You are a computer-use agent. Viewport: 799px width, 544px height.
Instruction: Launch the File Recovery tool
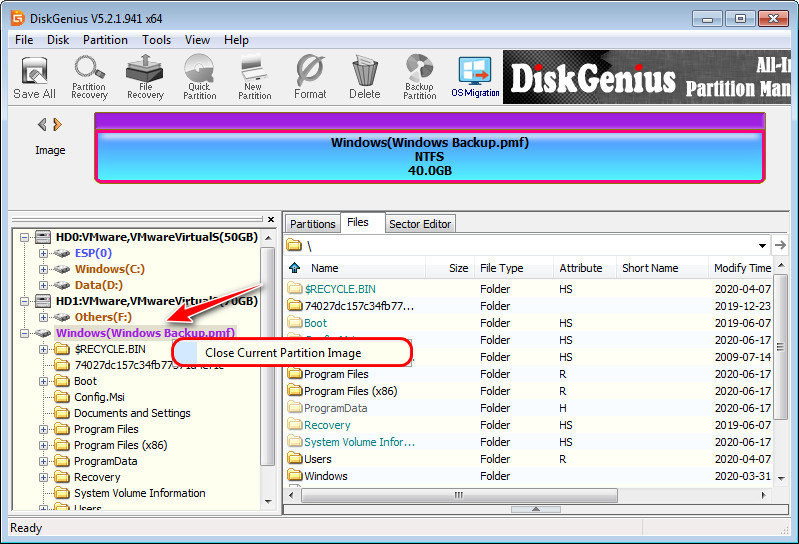coord(145,77)
